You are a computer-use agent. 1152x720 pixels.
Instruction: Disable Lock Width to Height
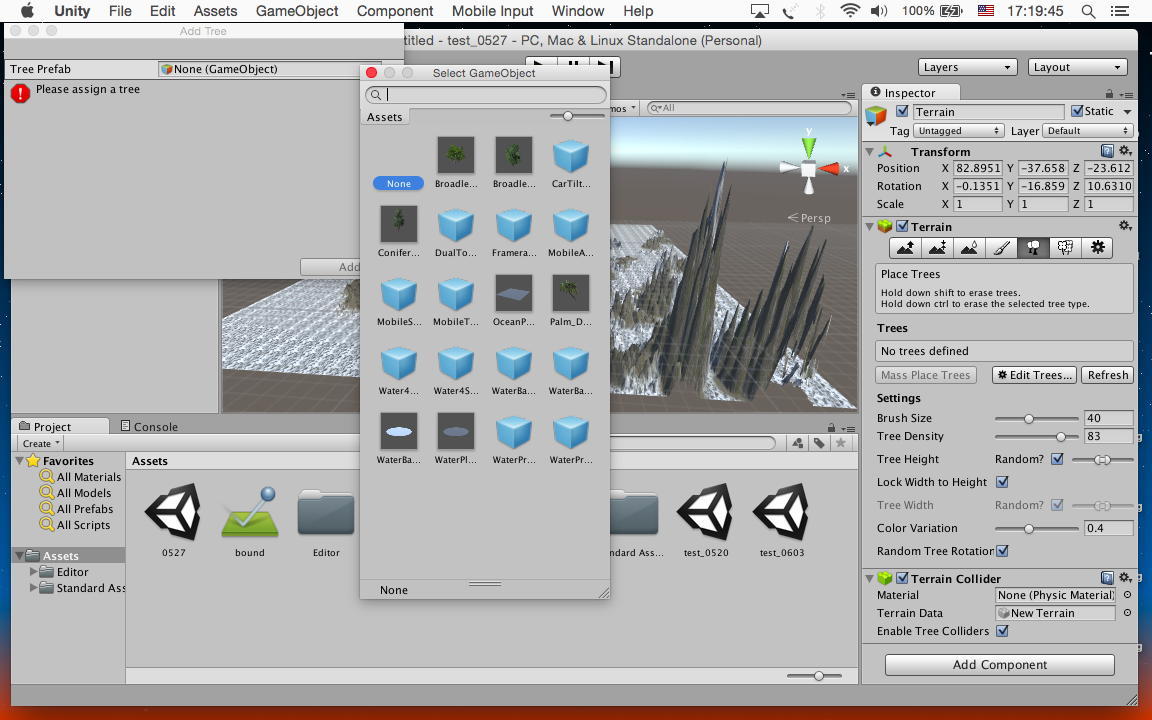(1002, 482)
